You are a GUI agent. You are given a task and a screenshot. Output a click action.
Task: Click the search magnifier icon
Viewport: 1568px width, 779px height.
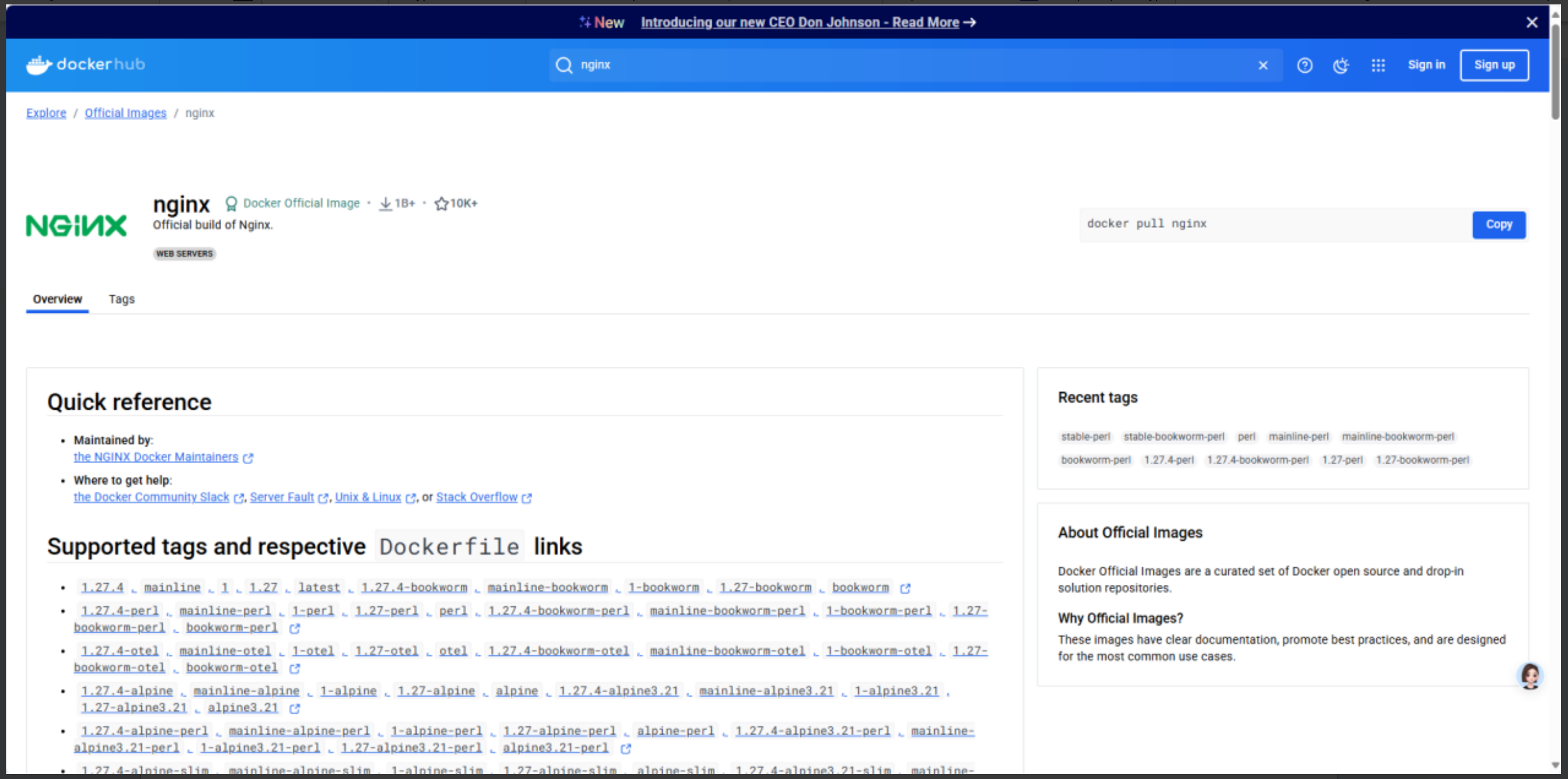point(564,65)
